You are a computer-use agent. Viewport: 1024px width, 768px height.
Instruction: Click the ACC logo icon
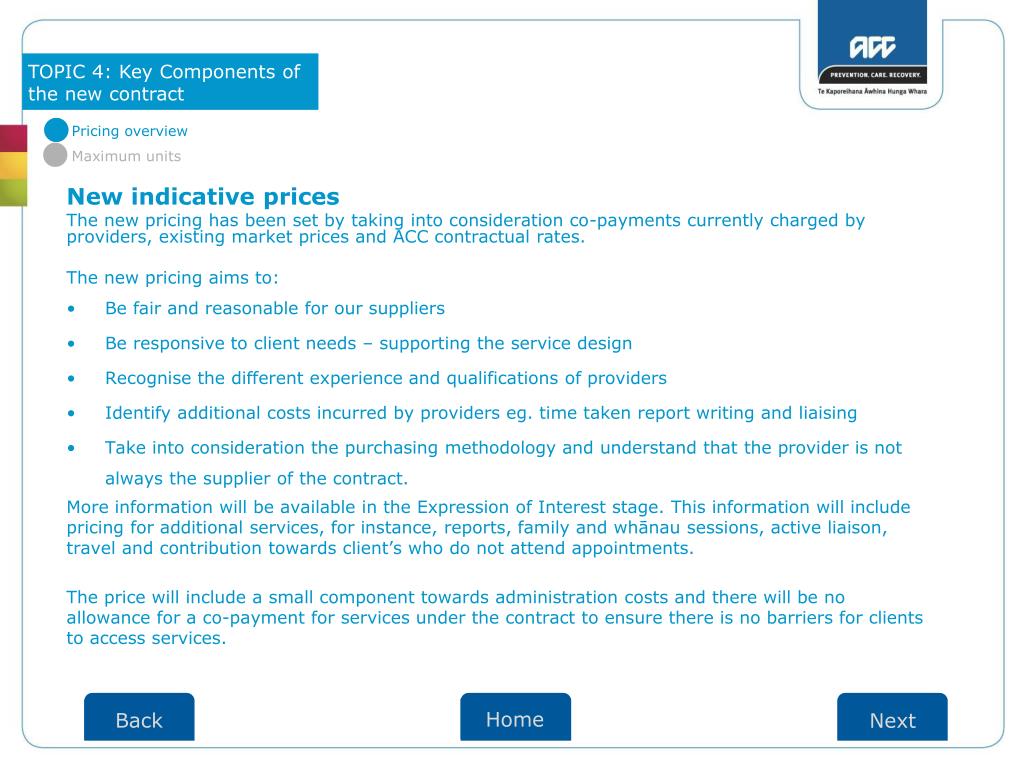pos(872,47)
